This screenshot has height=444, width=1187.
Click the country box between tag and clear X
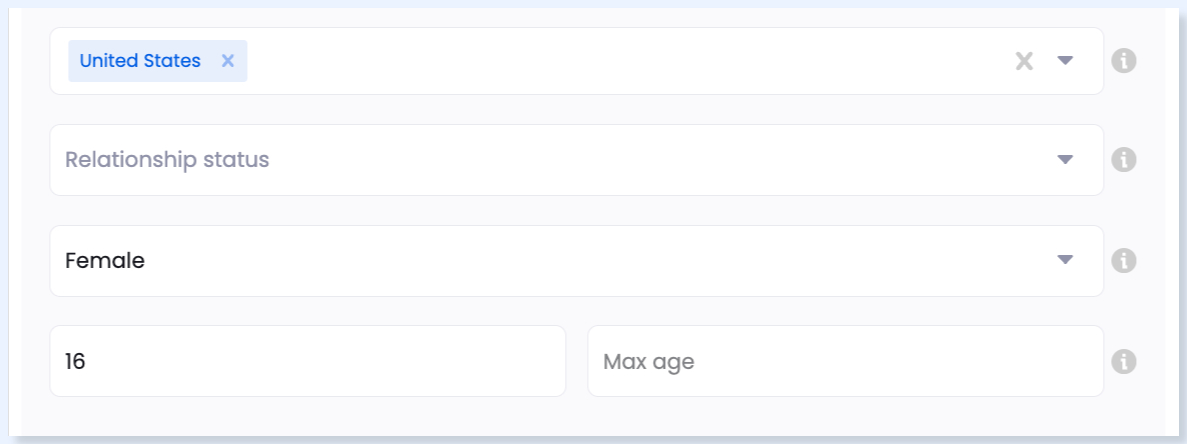(x=628, y=61)
